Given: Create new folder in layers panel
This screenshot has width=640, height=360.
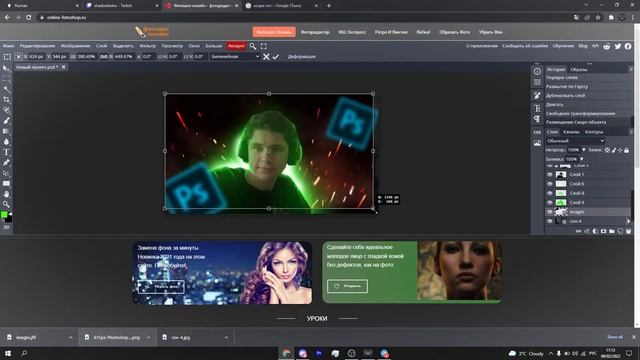Looking at the screenshot, I should (x=611, y=231).
